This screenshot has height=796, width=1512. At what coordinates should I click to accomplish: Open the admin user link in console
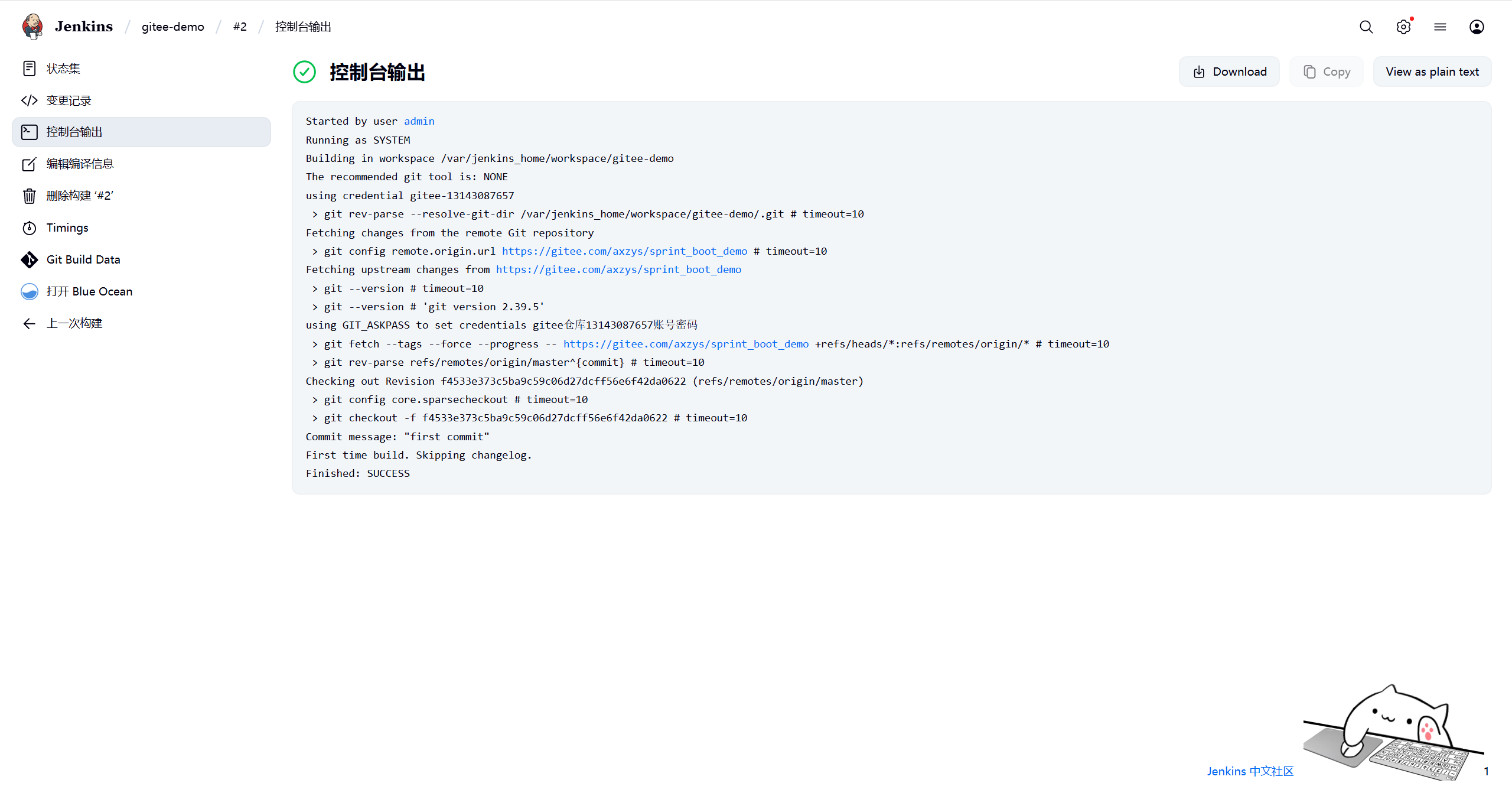point(419,121)
